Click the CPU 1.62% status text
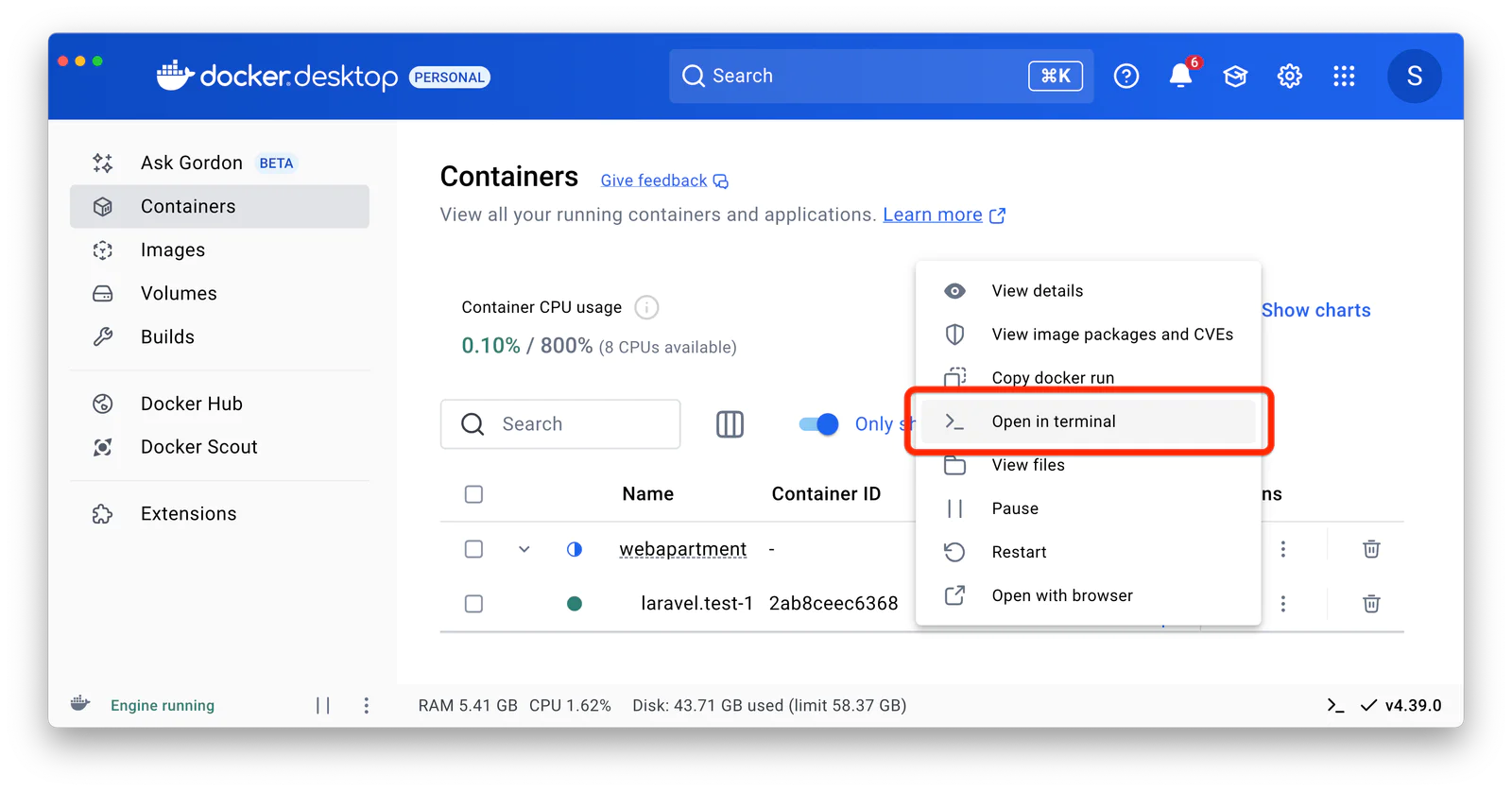 click(x=570, y=706)
